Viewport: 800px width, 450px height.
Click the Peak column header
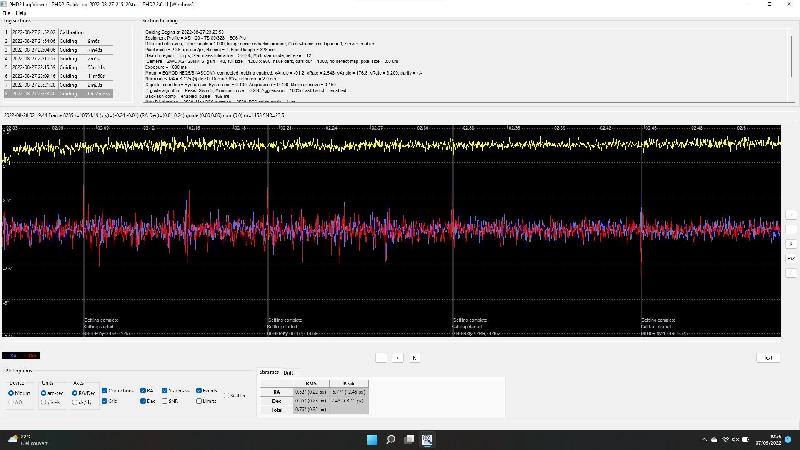pyautogui.click(x=349, y=383)
